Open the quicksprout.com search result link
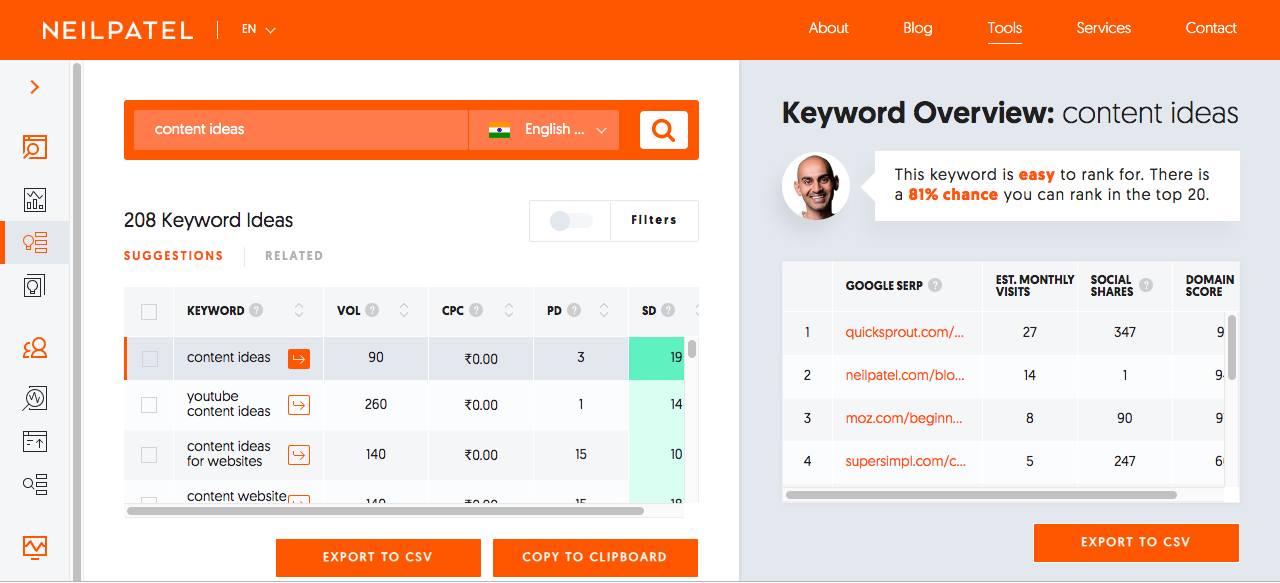 tap(905, 332)
